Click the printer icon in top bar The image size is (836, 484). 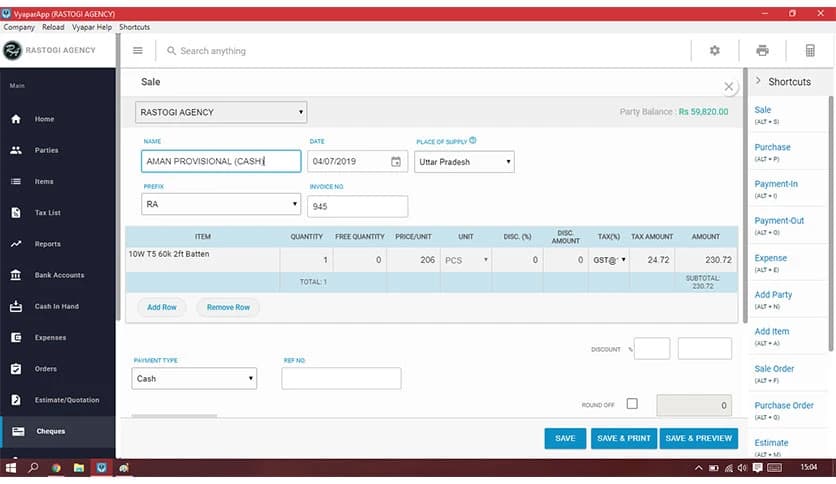pyautogui.click(x=762, y=51)
